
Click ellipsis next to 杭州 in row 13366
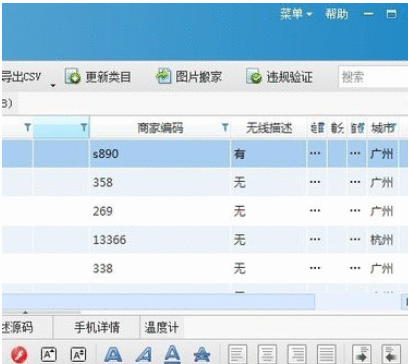(x=355, y=239)
